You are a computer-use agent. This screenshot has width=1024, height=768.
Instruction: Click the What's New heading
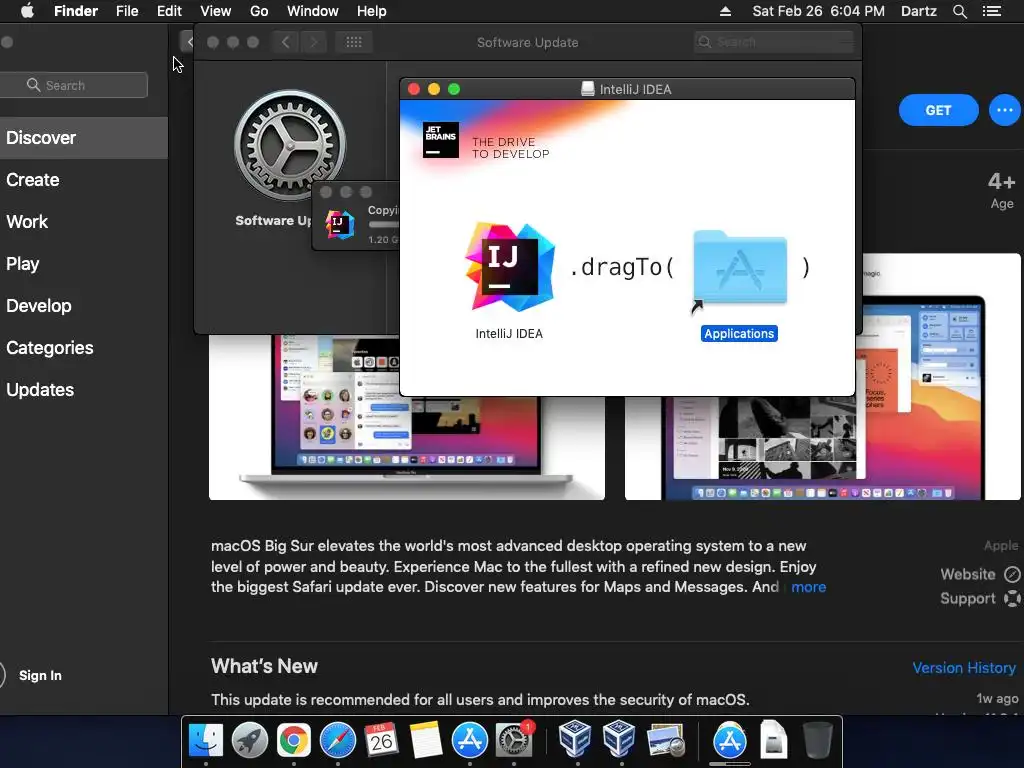tap(264, 666)
